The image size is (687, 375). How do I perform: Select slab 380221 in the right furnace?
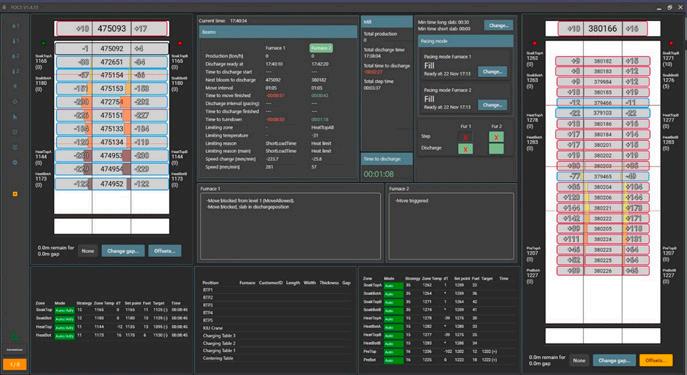coord(603,208)
